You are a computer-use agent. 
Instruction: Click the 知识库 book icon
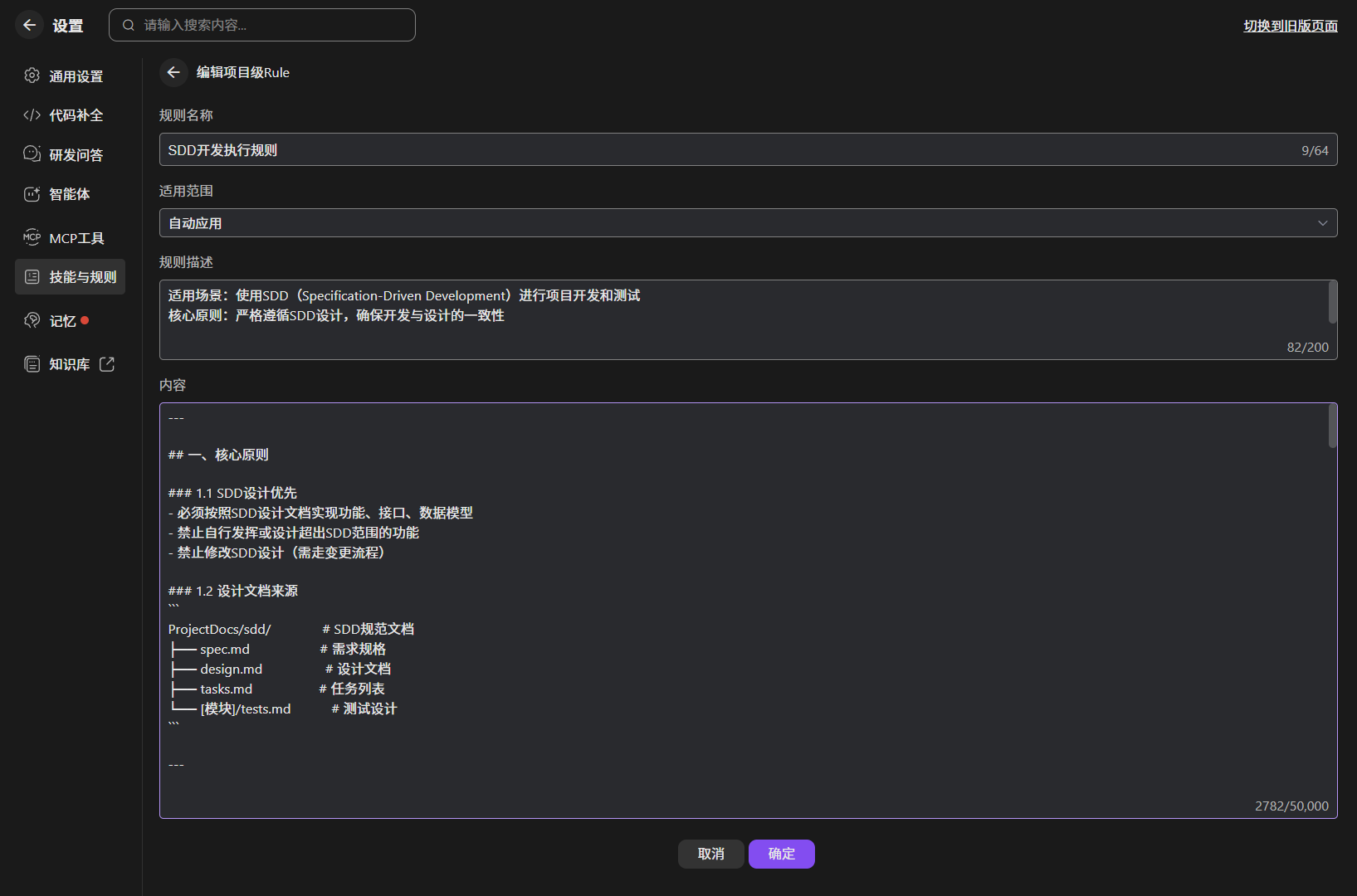pos(32,363)
